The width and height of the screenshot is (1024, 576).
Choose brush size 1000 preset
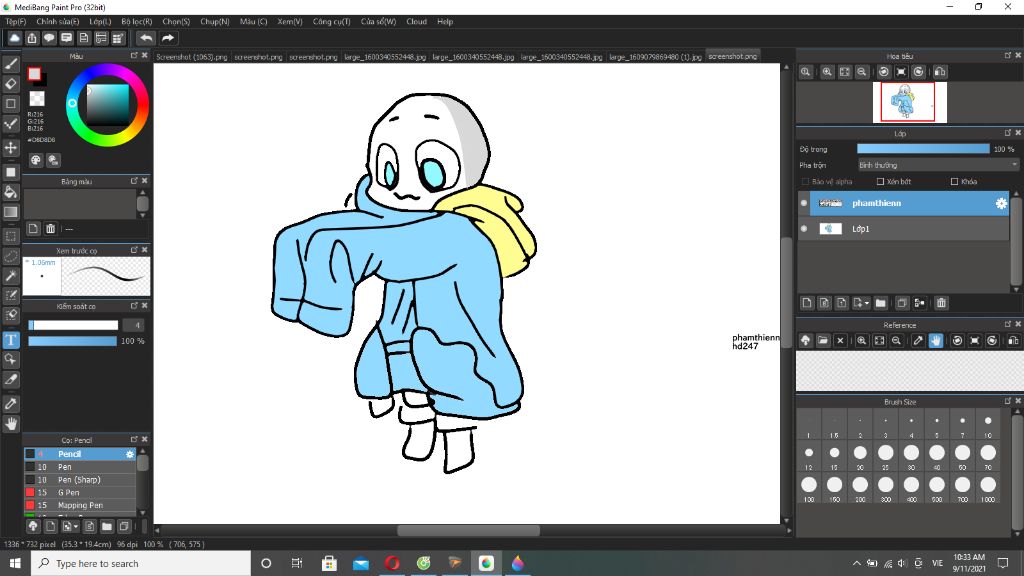[987, 487]
